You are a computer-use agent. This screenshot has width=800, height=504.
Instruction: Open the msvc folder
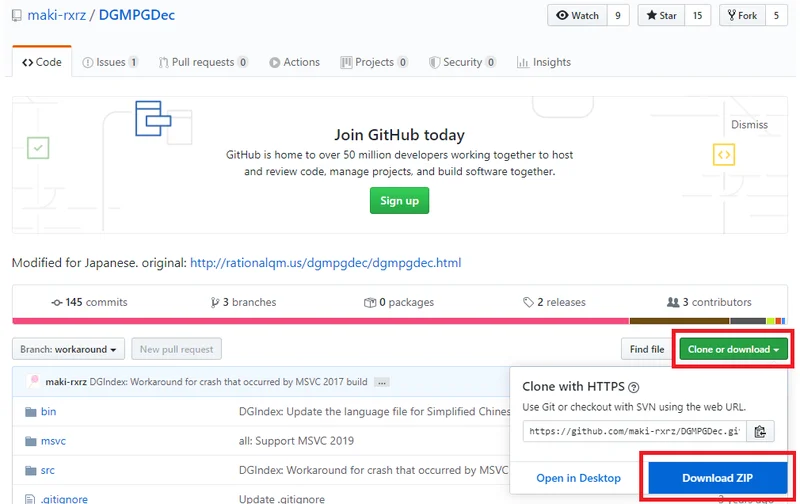(x=53, y=441)
